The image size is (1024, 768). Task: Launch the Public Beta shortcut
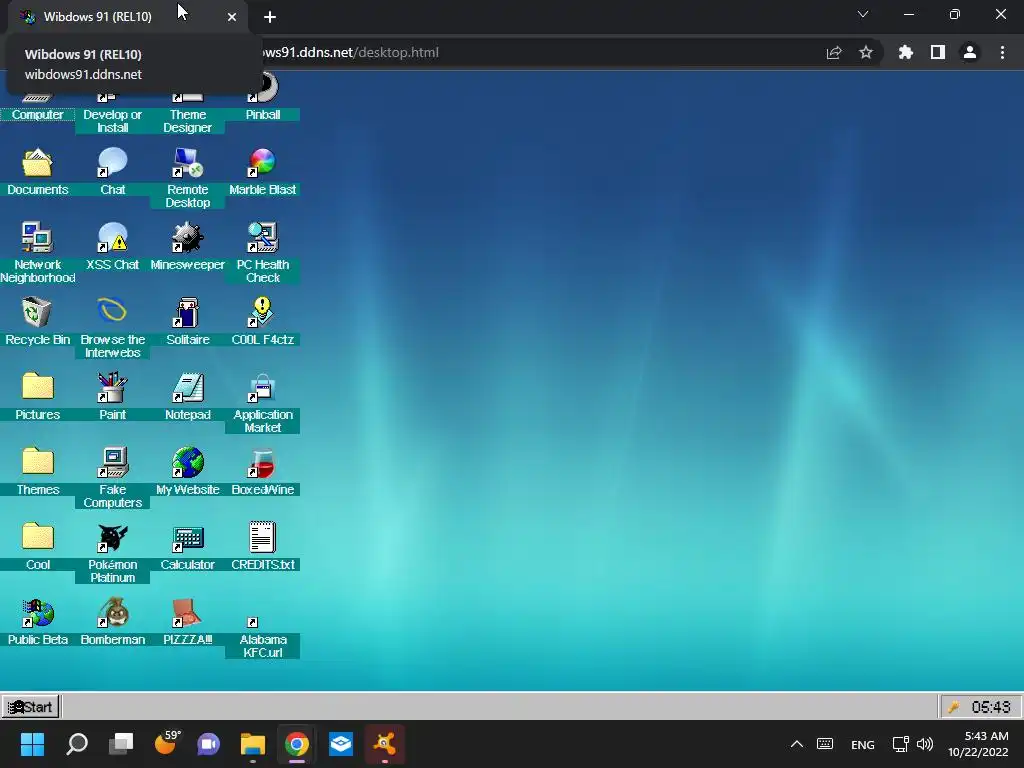point(37,613)
